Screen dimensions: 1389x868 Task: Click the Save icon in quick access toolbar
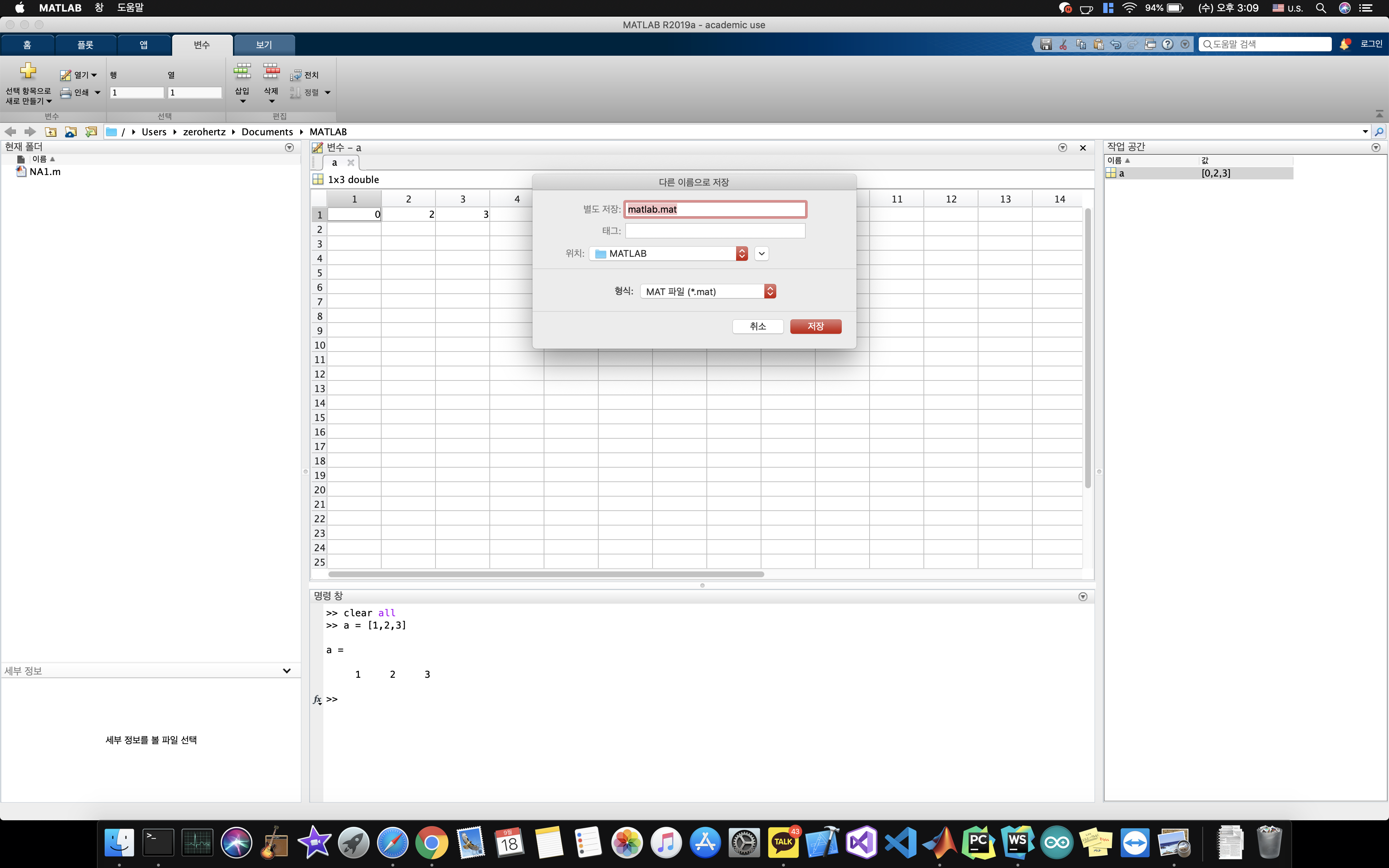point(1046,44)
